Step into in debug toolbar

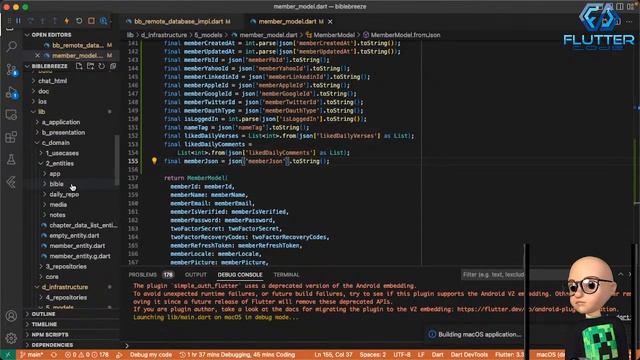42,21
